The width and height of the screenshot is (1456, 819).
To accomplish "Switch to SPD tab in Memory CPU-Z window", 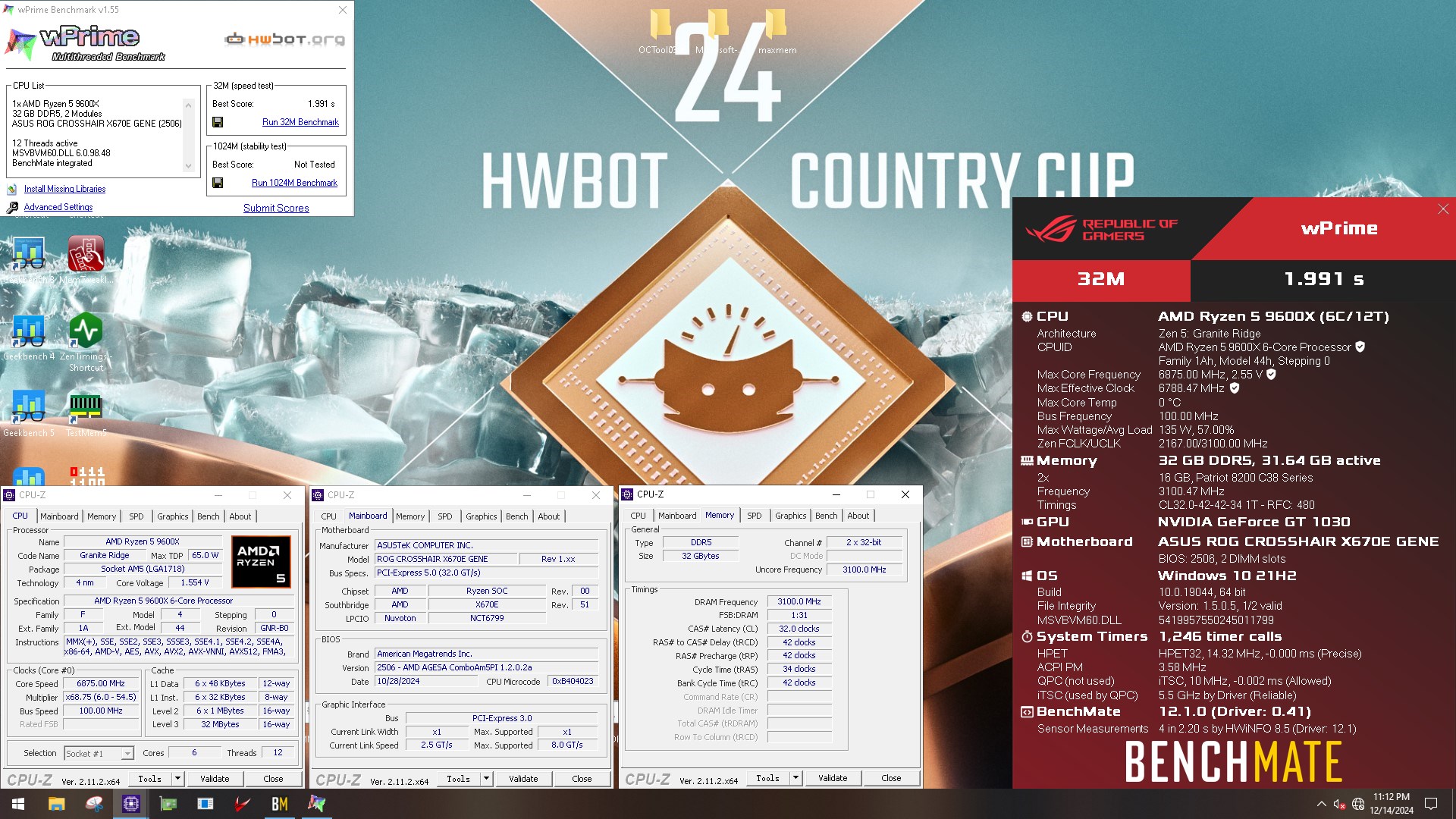I will (x=754, y=516).
